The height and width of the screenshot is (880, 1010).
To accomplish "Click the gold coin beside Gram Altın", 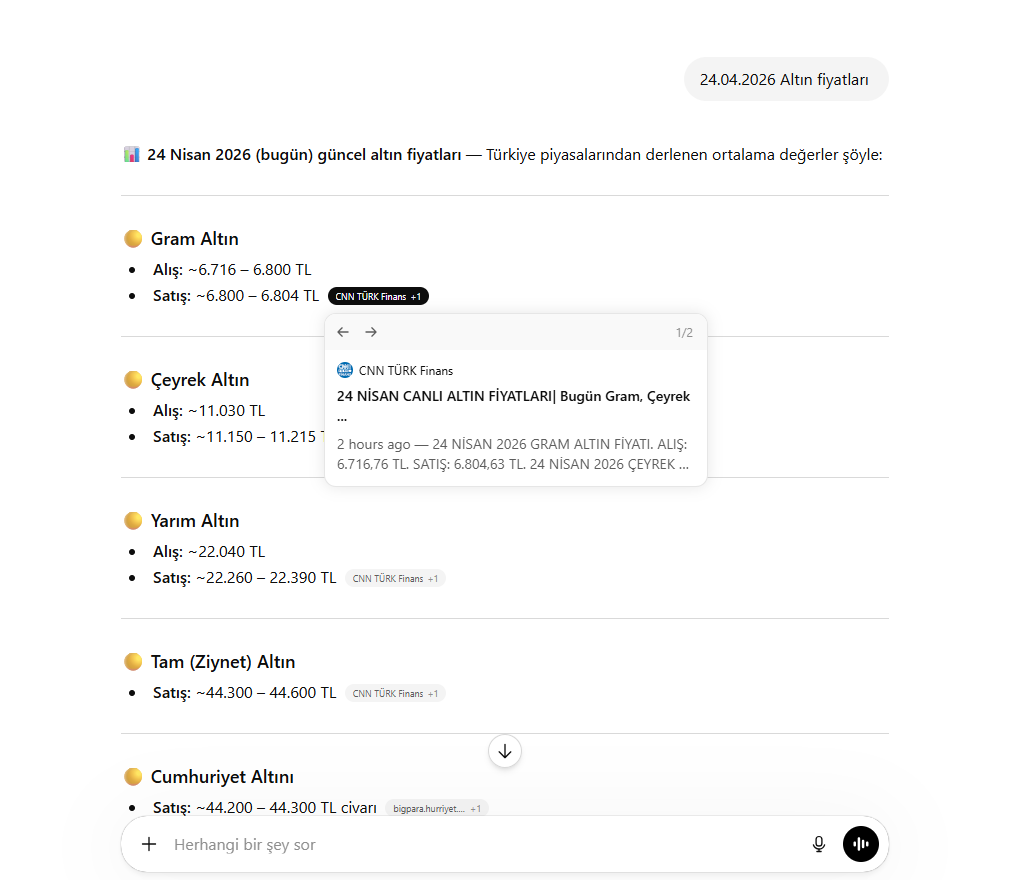I will [133, 238].
